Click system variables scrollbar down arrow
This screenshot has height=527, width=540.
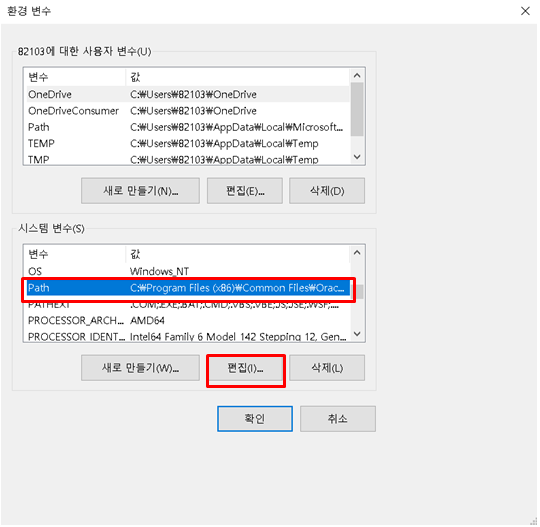pyautogui.click(x=357, y=334)
